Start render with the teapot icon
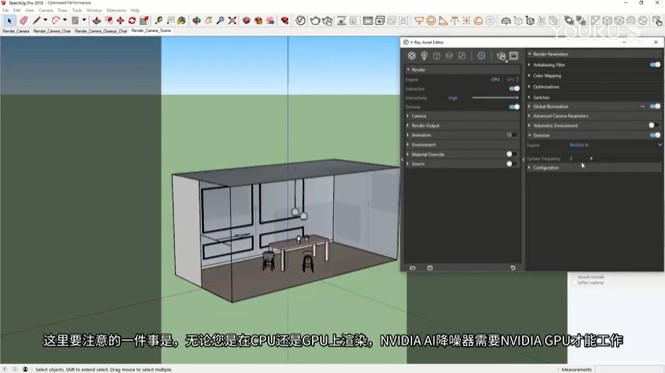 tap(501, 56)
